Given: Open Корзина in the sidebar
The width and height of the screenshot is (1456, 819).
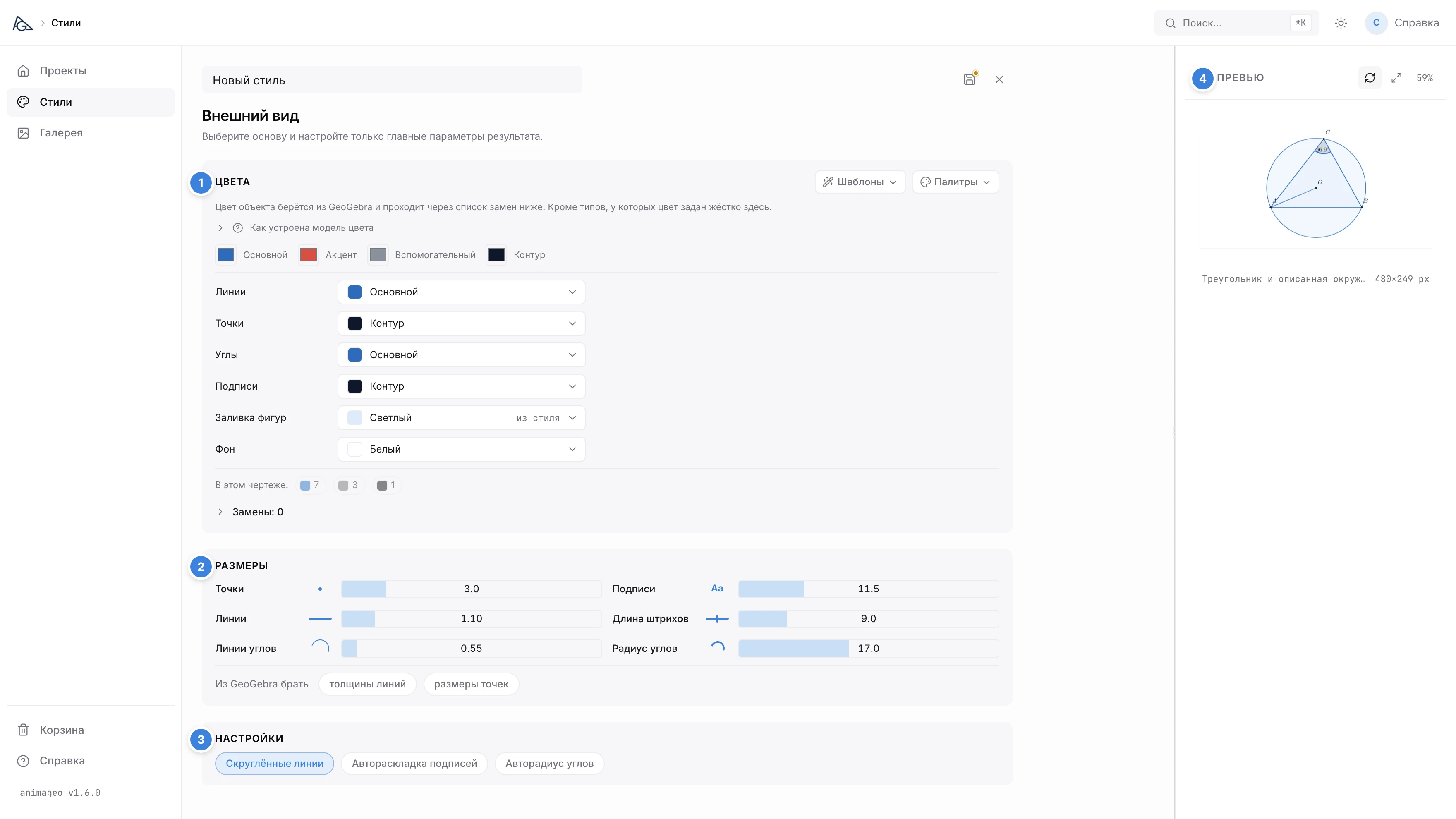Looking at the screenshot, I should click(x=91, y=730).
